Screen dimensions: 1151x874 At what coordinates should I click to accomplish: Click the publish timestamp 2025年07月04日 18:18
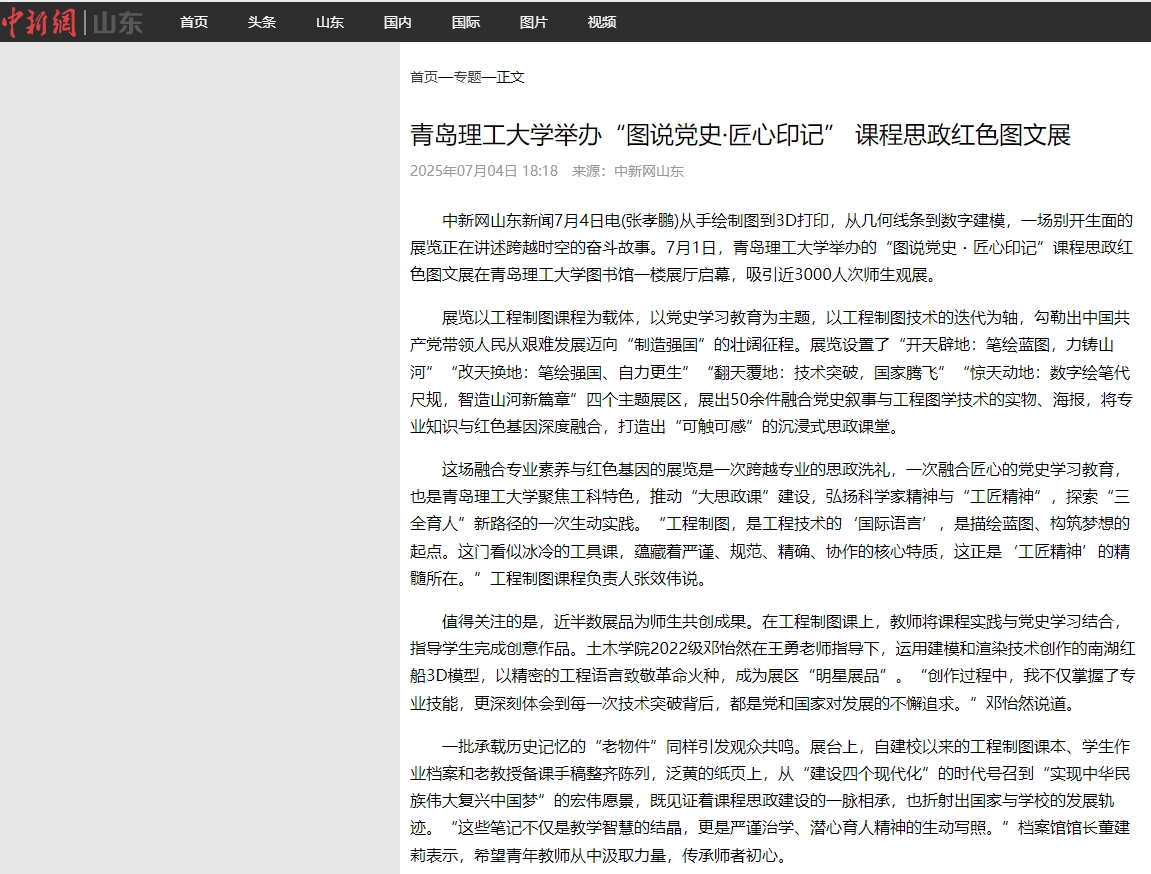(x=484, y=171)
